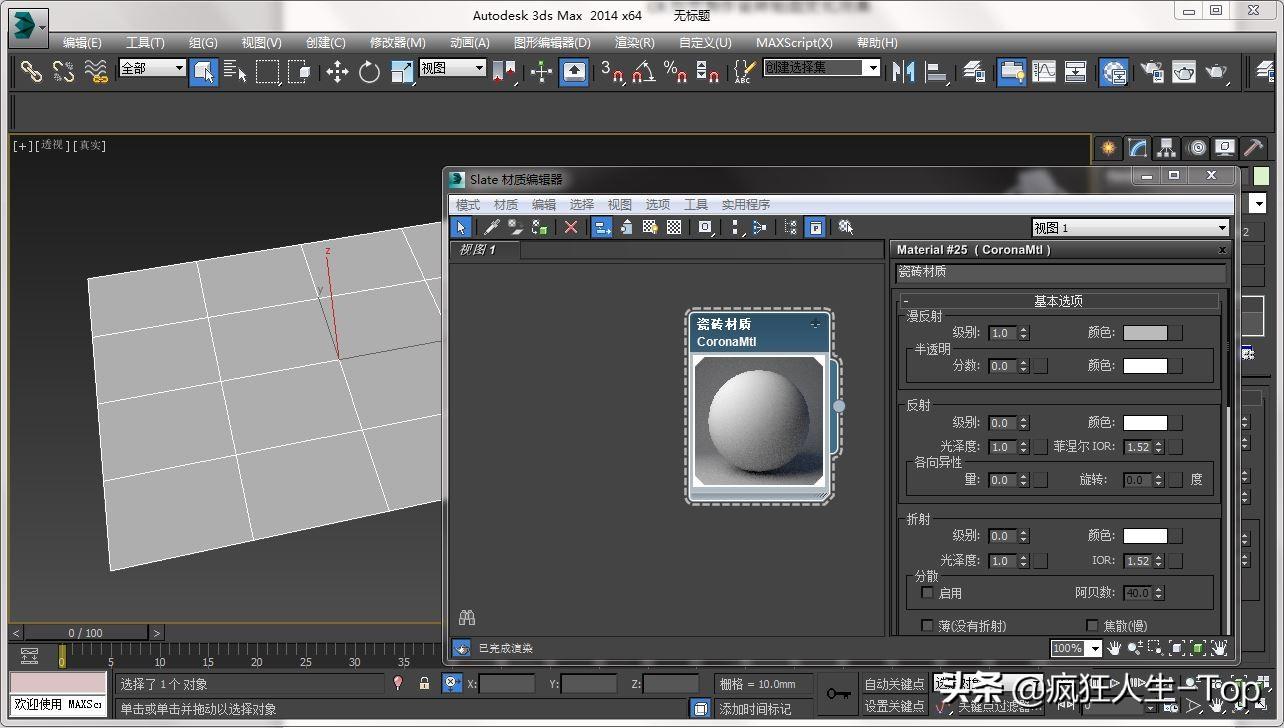Adjust the 菲涅尔 IOR spinner arrows

click(1158, 447)
